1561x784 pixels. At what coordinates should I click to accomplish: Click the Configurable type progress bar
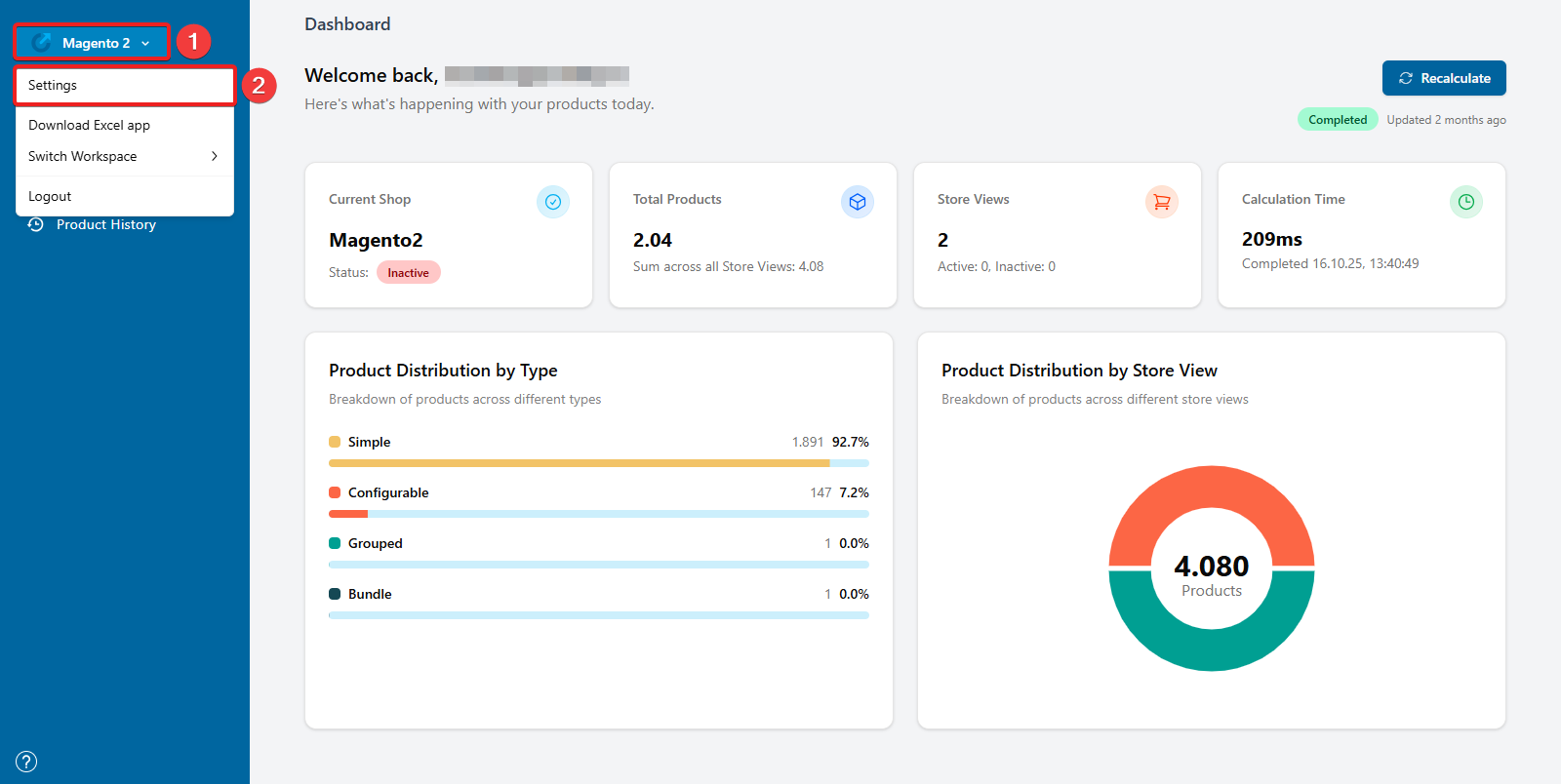(x=598, y=514)
